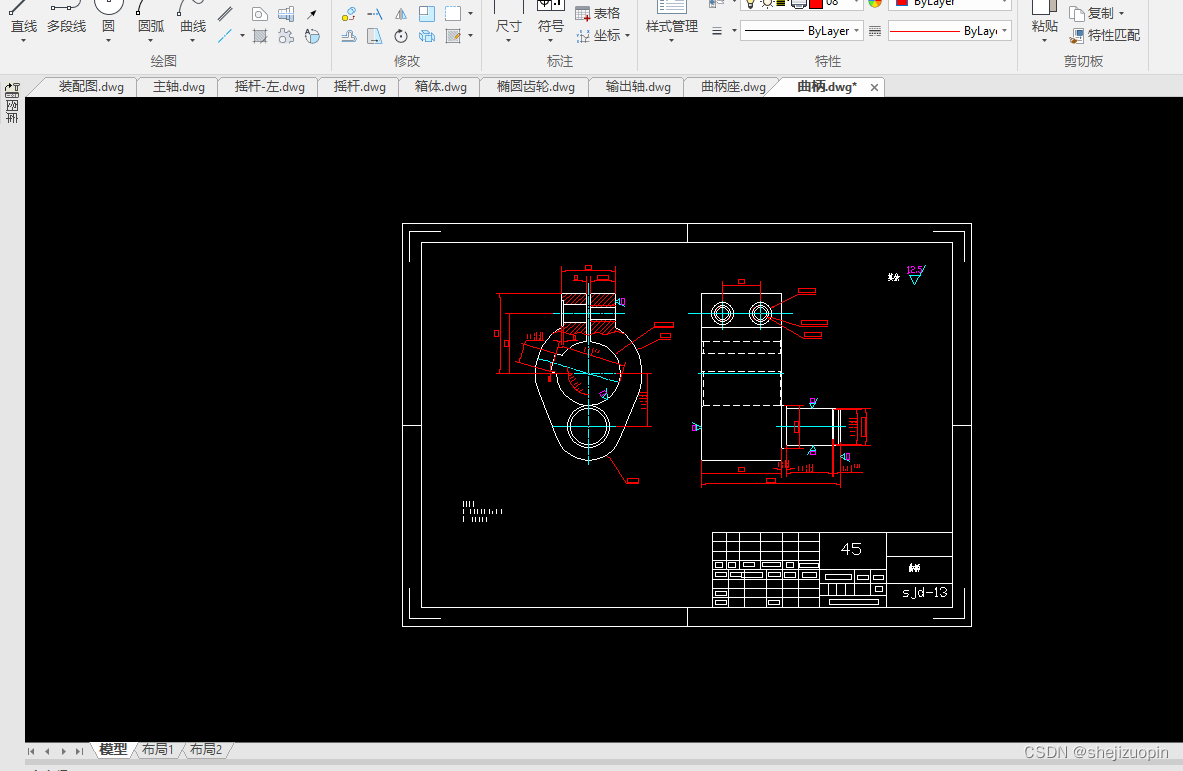Click the text-circle icon in draw group
The image size is (1183, 771).
[312, 35]
